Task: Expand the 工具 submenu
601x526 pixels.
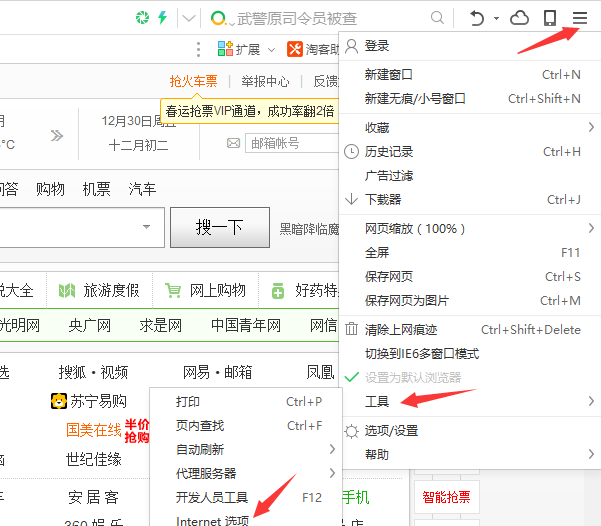Action: (x=470, y=401)
